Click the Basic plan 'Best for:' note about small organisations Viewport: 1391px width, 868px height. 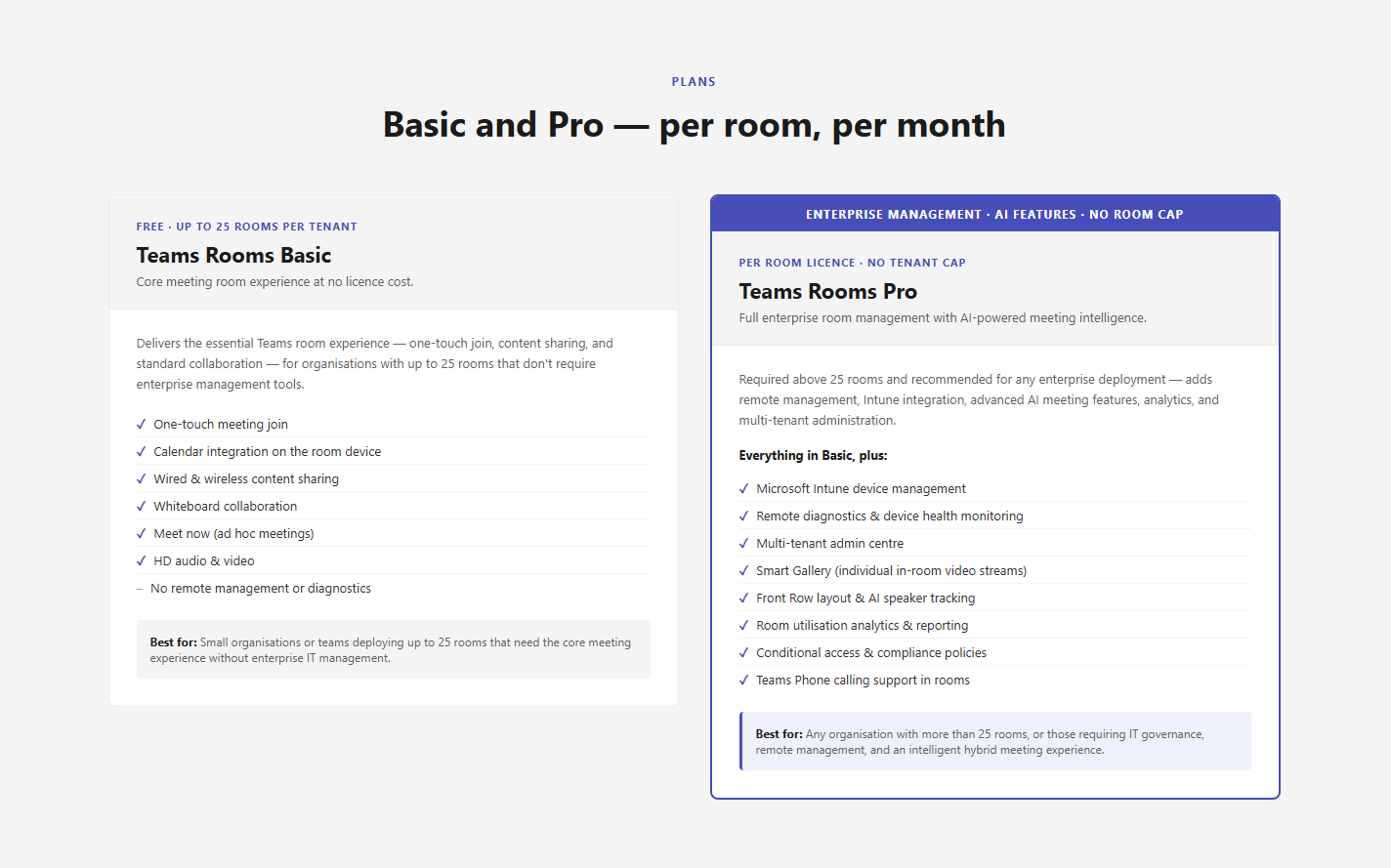(x=394, y=649)
